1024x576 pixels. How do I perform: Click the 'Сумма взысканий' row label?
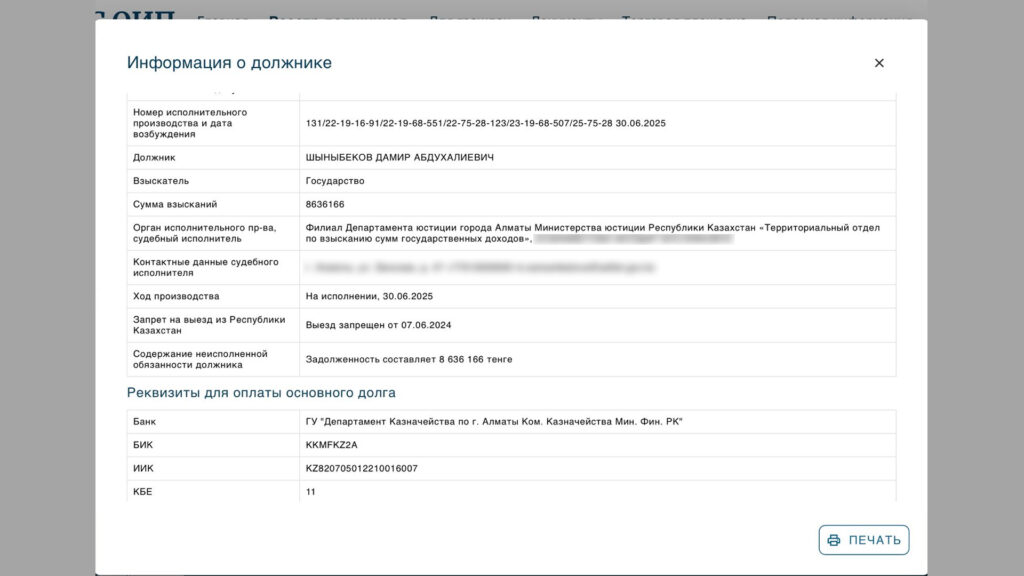(x=175, y=204)
